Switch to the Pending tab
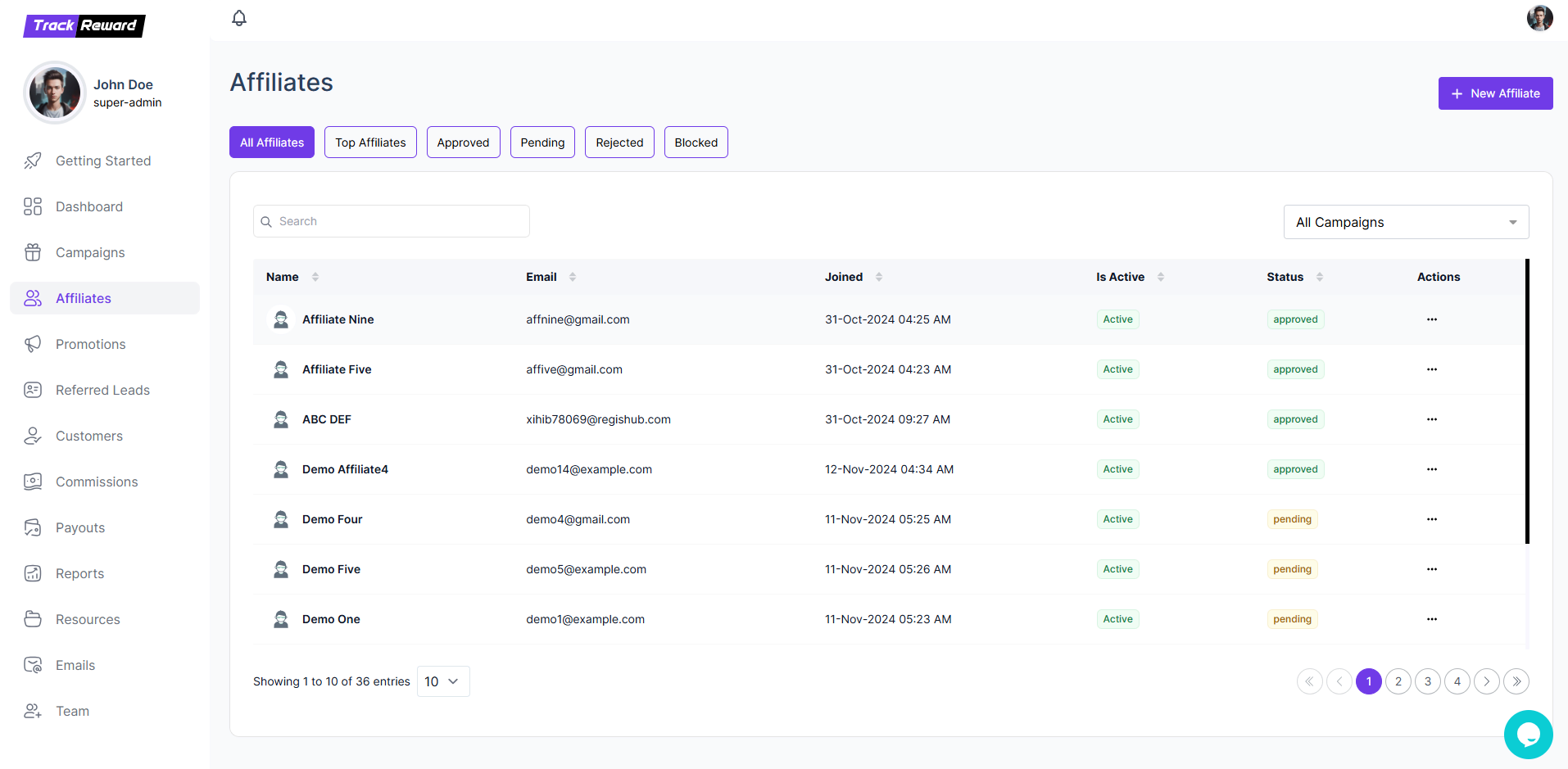This screenshot has height=769, width=1568. (x=542, y=142)
